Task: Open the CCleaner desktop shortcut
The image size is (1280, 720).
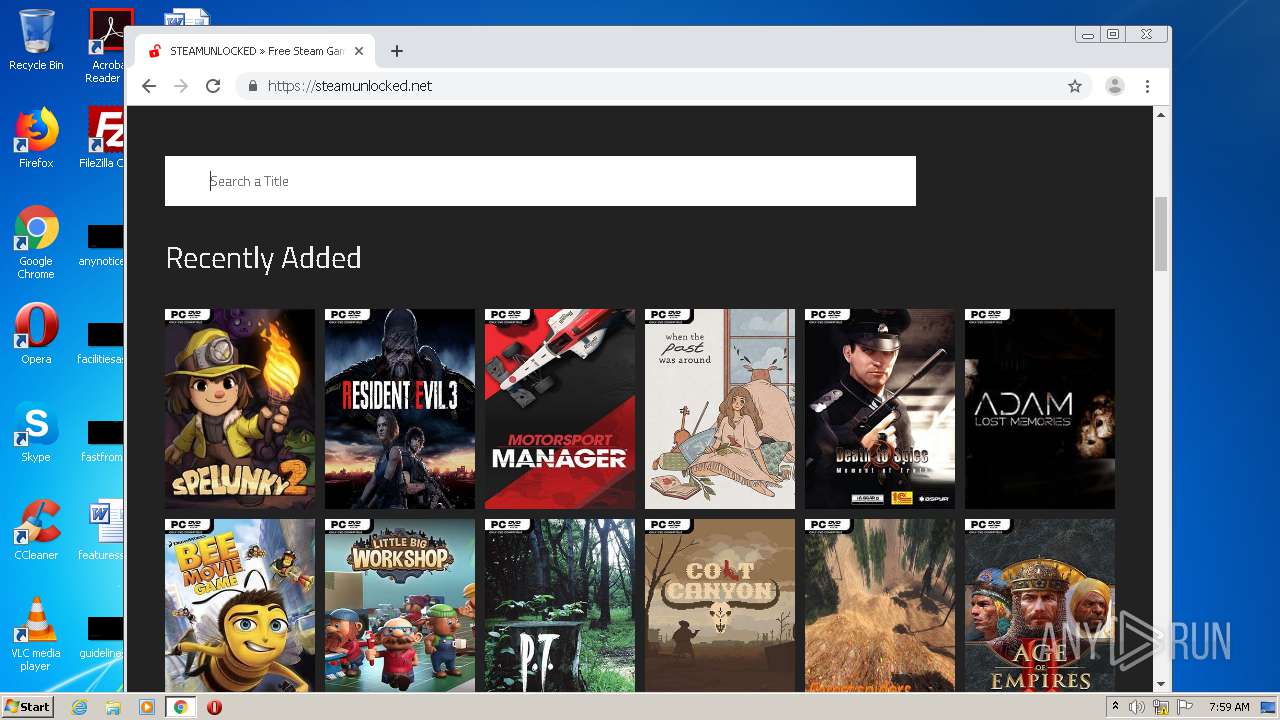Action: (36, 530)
